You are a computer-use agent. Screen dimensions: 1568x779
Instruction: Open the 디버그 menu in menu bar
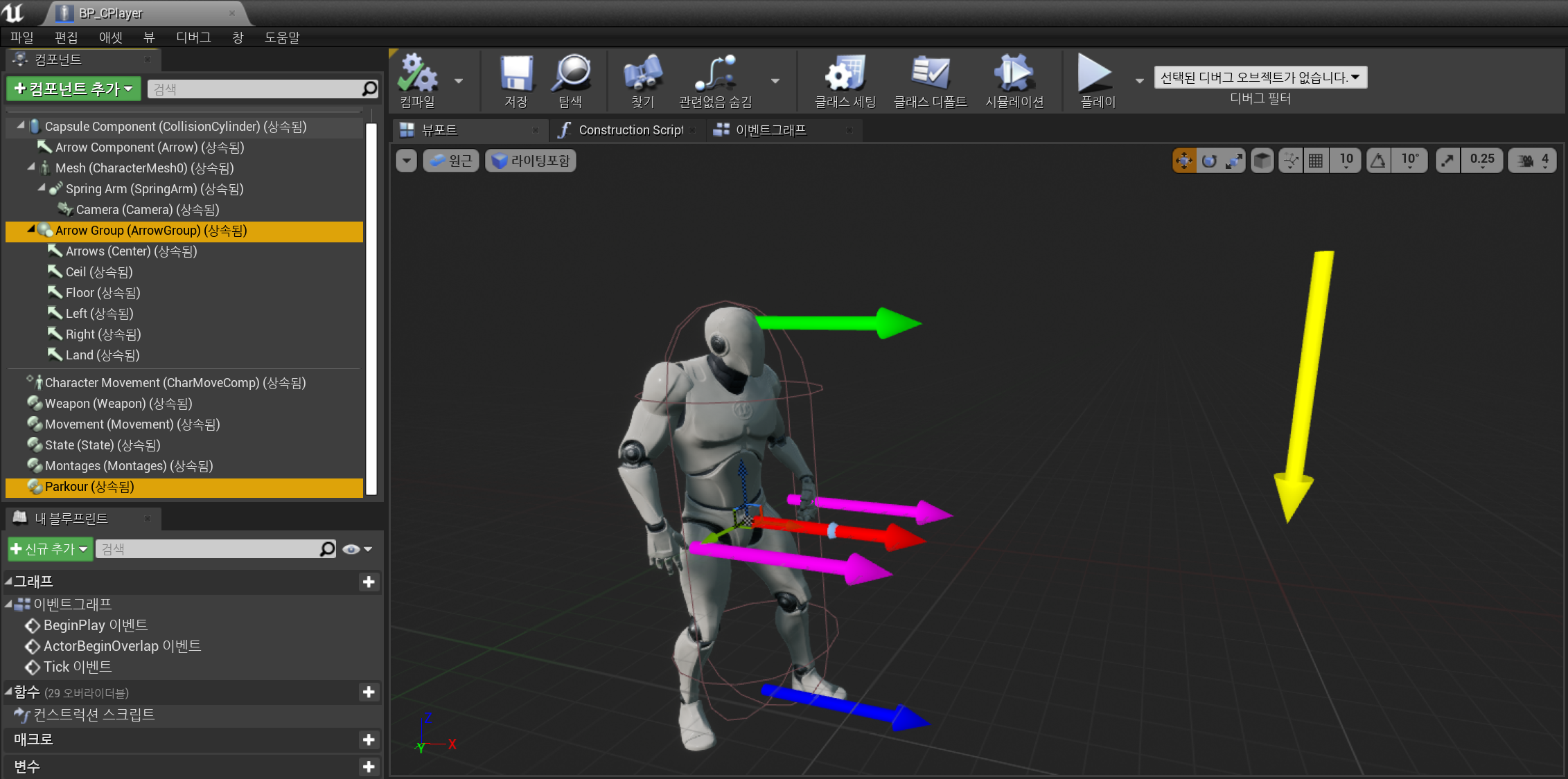click(193, 37)
